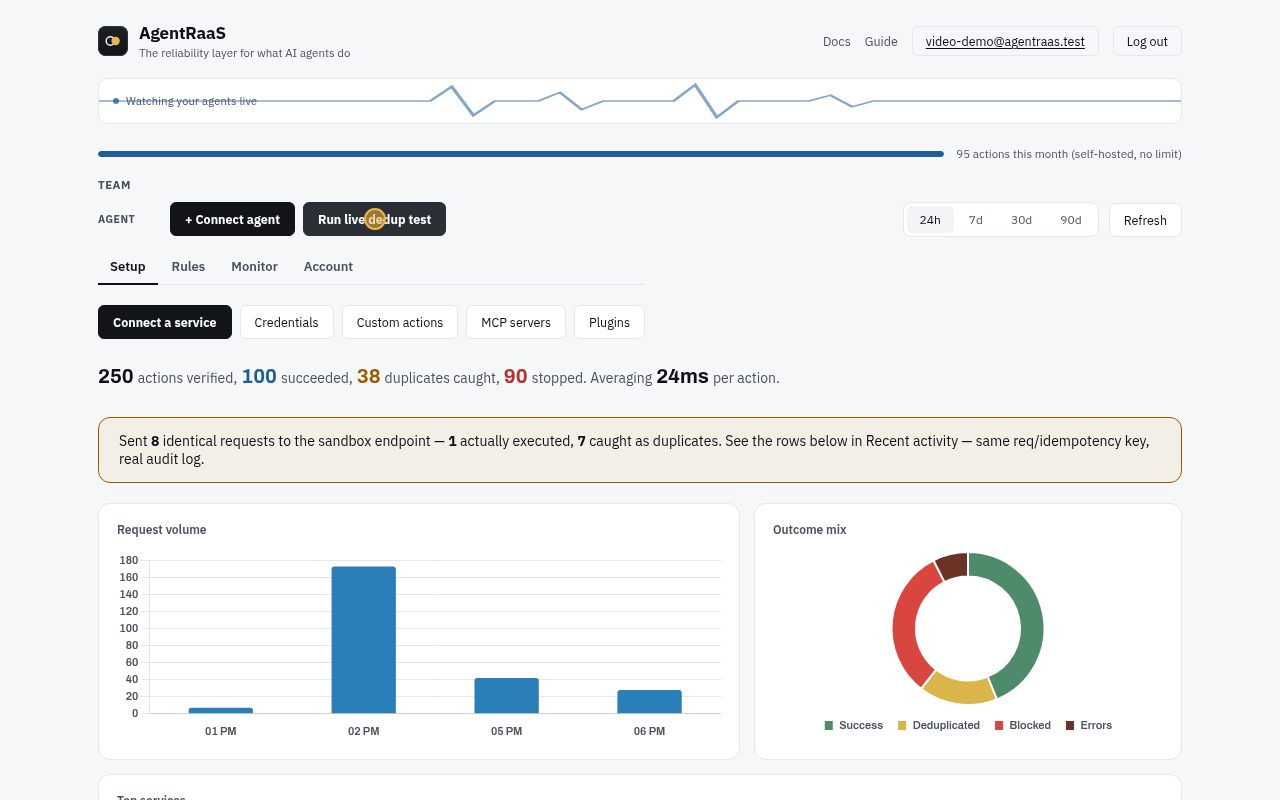Click the green Success legend swatch
The height and width of the screenshot is (800, 1280).
coord(829,725)
